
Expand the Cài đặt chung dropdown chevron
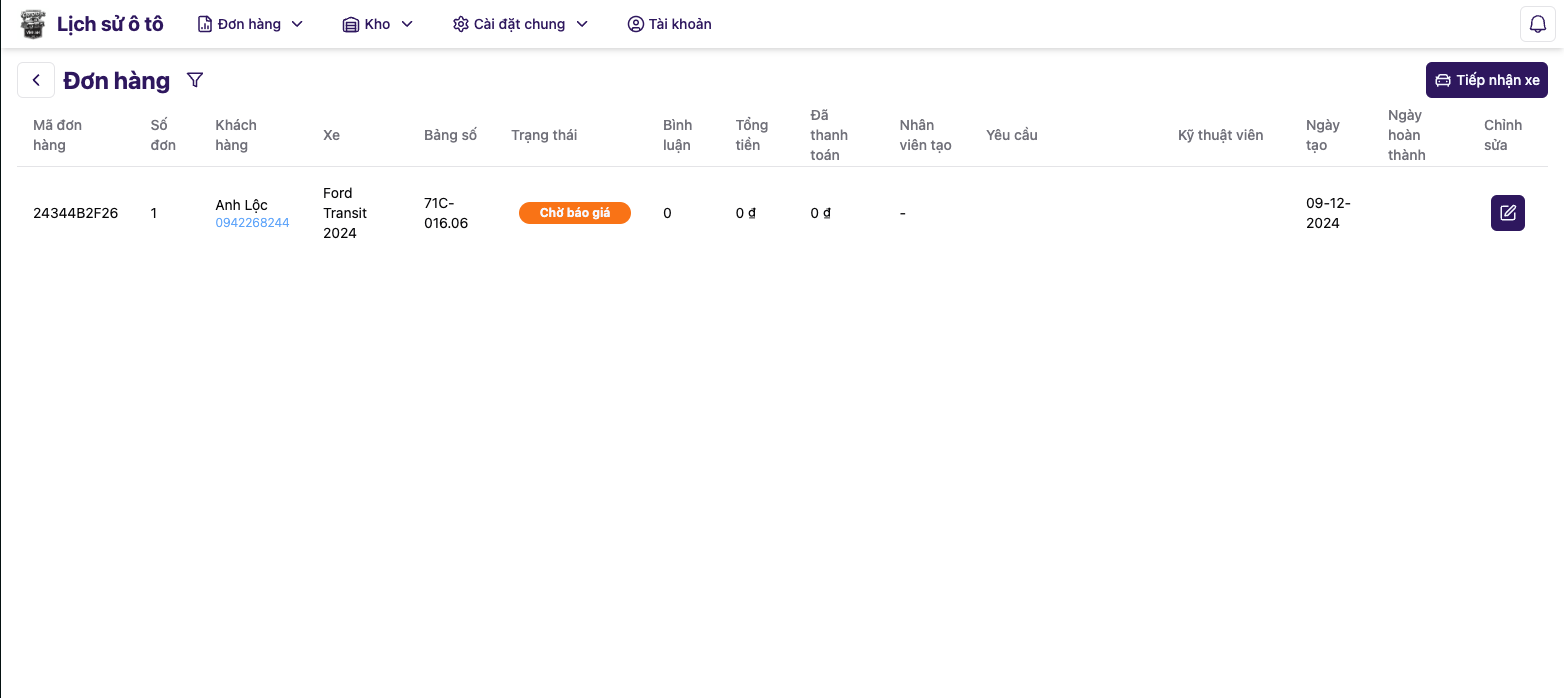582,24
